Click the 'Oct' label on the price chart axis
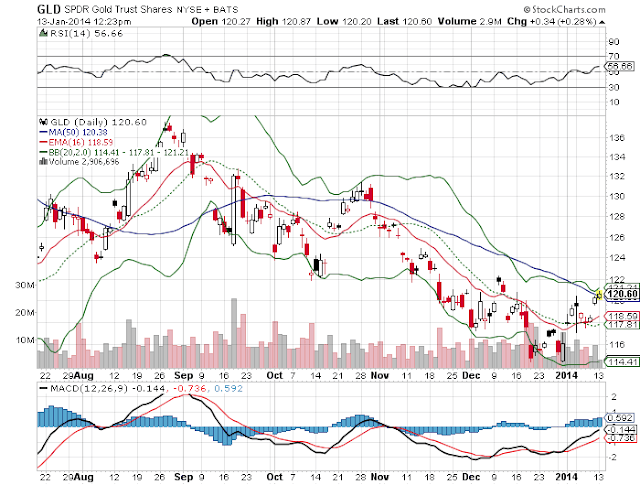Image resolution: width=640 pixels, height=485 pixels. [274, 375]
